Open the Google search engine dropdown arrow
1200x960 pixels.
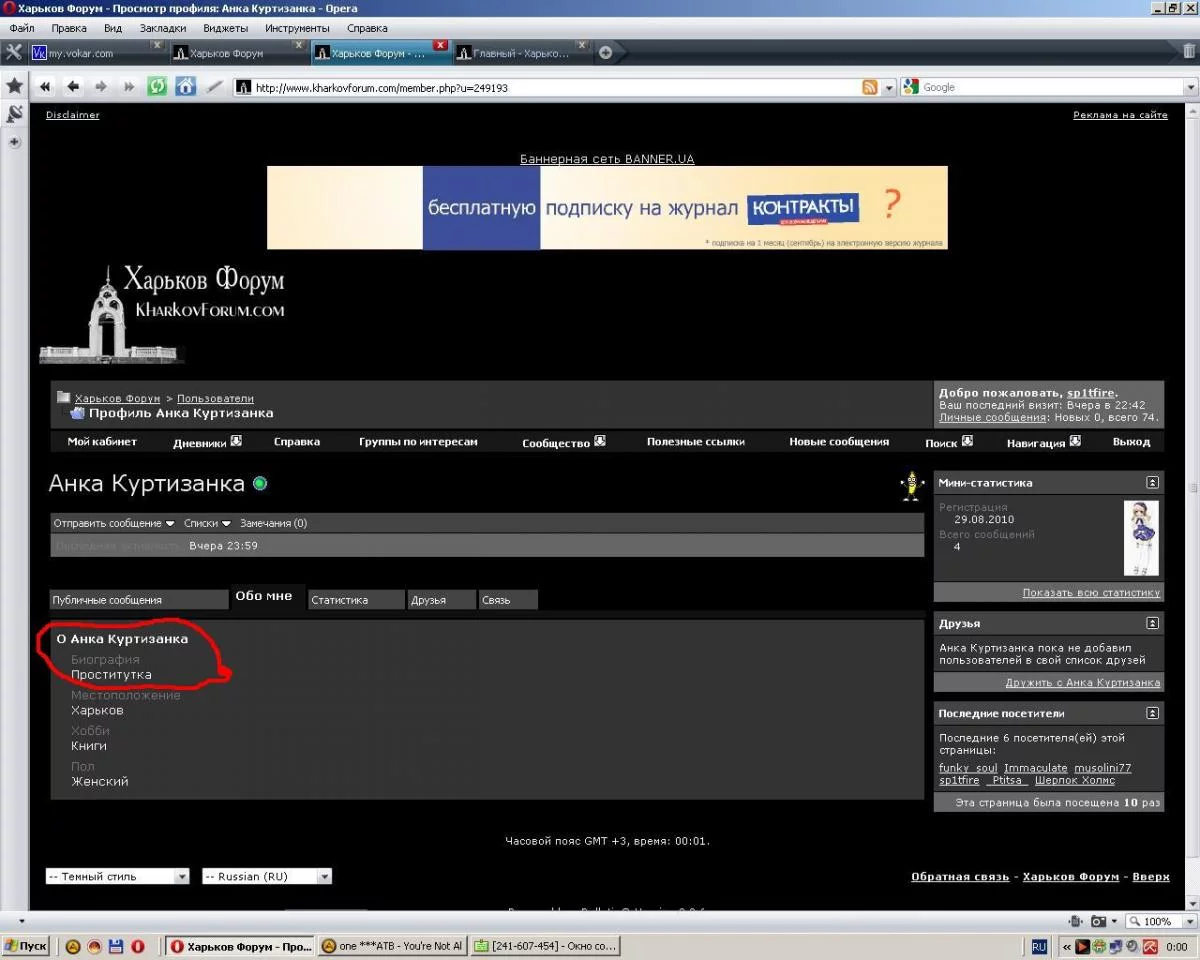(1190, 88)
